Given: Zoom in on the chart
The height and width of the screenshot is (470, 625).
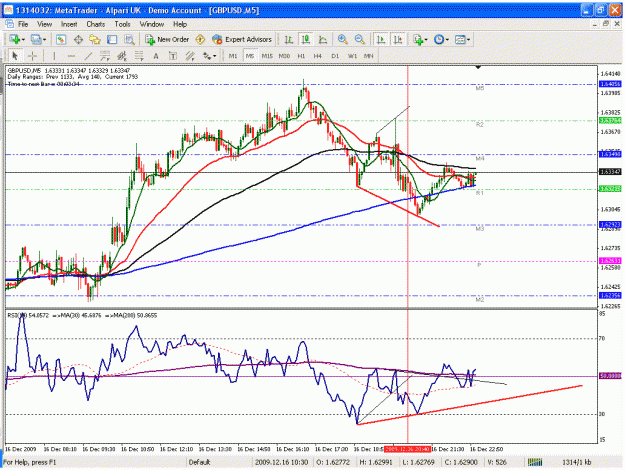Looking at the screenshot, I should 342,39.
